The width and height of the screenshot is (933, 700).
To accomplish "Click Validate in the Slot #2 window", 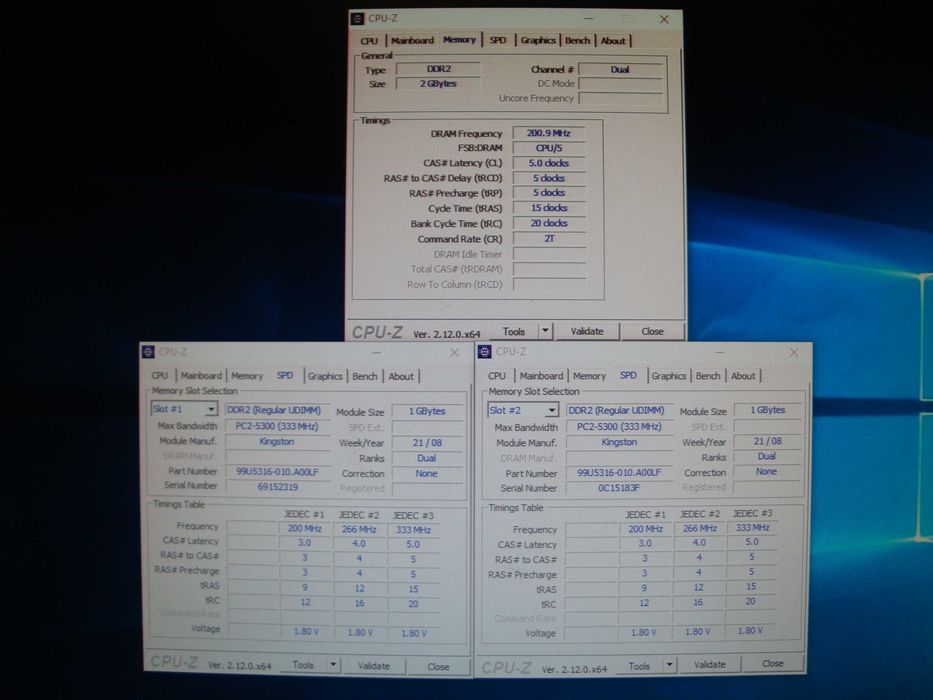I will pyautogui.click(x=710, y=664).
